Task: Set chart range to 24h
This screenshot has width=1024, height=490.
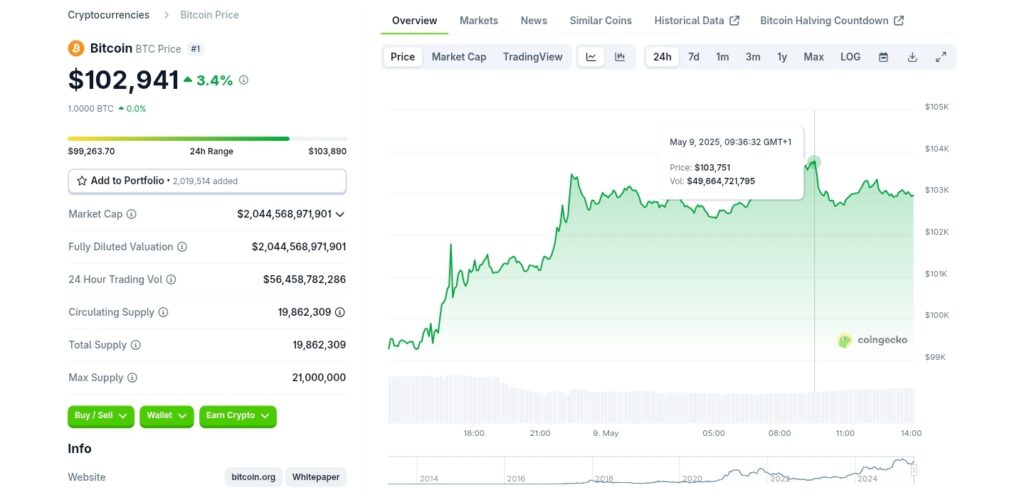Action: click(662, 57)
